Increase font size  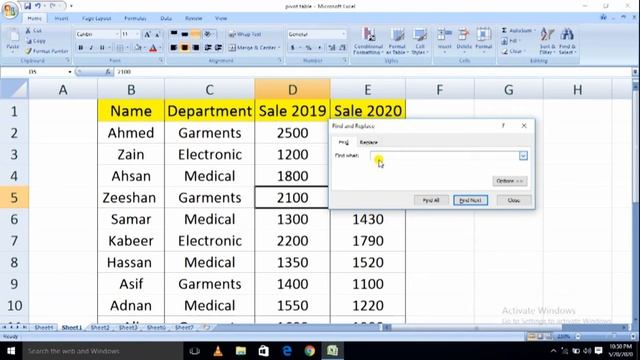[x=147, y=34]
